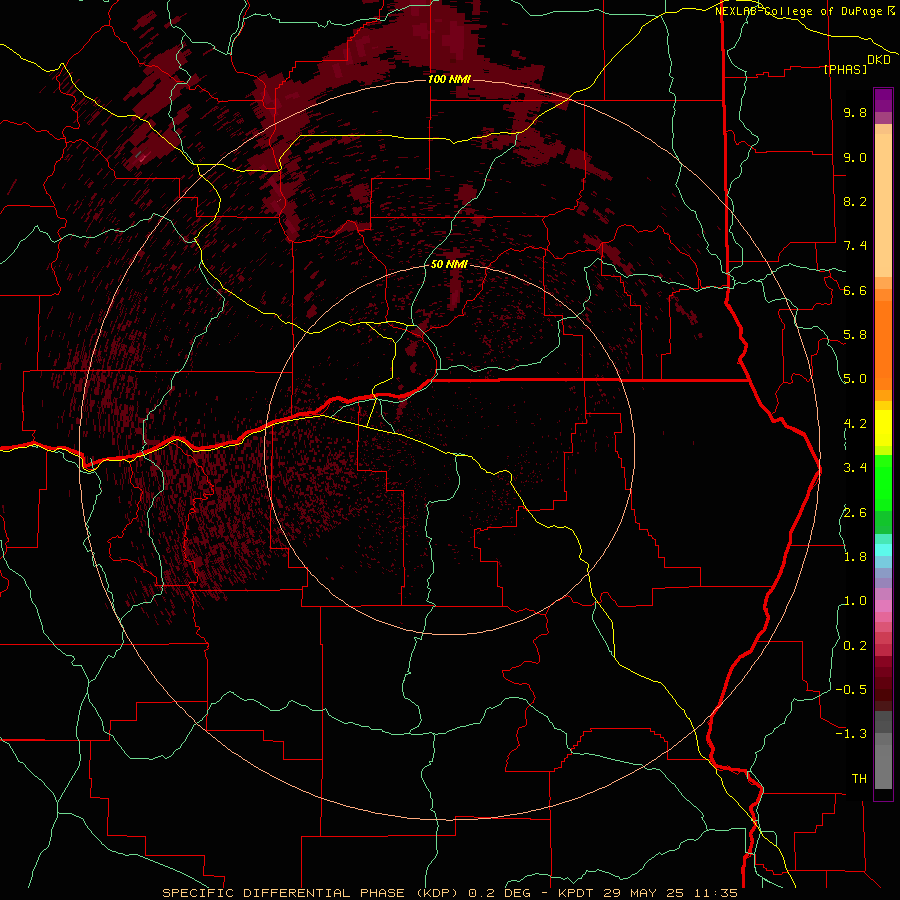The image size is (900, 900).
Task: Pick the bright green segment of the color bar
Action: coord(883,483)
